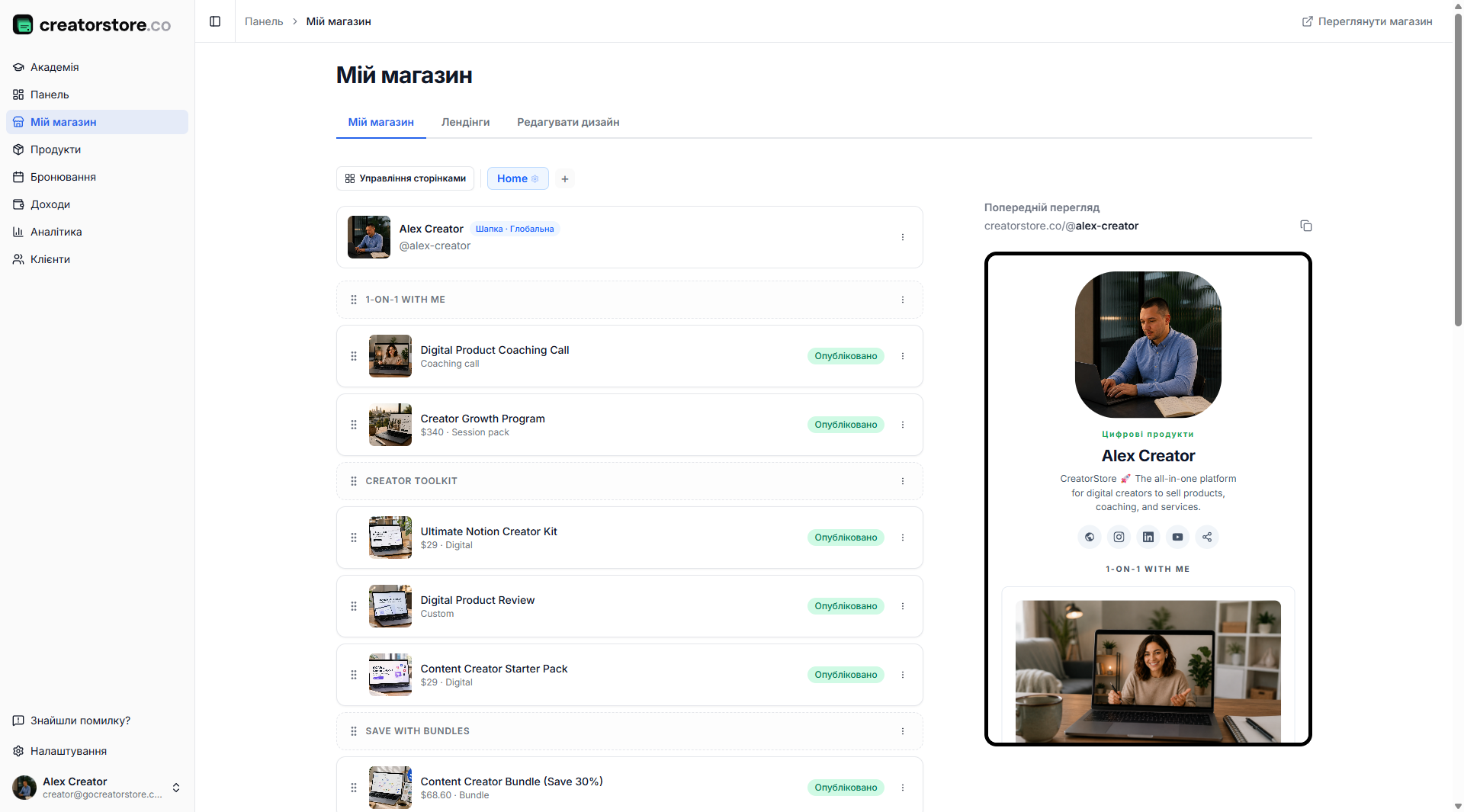Open options for Ultimate Notion Creator Kit

pos(903,538)
